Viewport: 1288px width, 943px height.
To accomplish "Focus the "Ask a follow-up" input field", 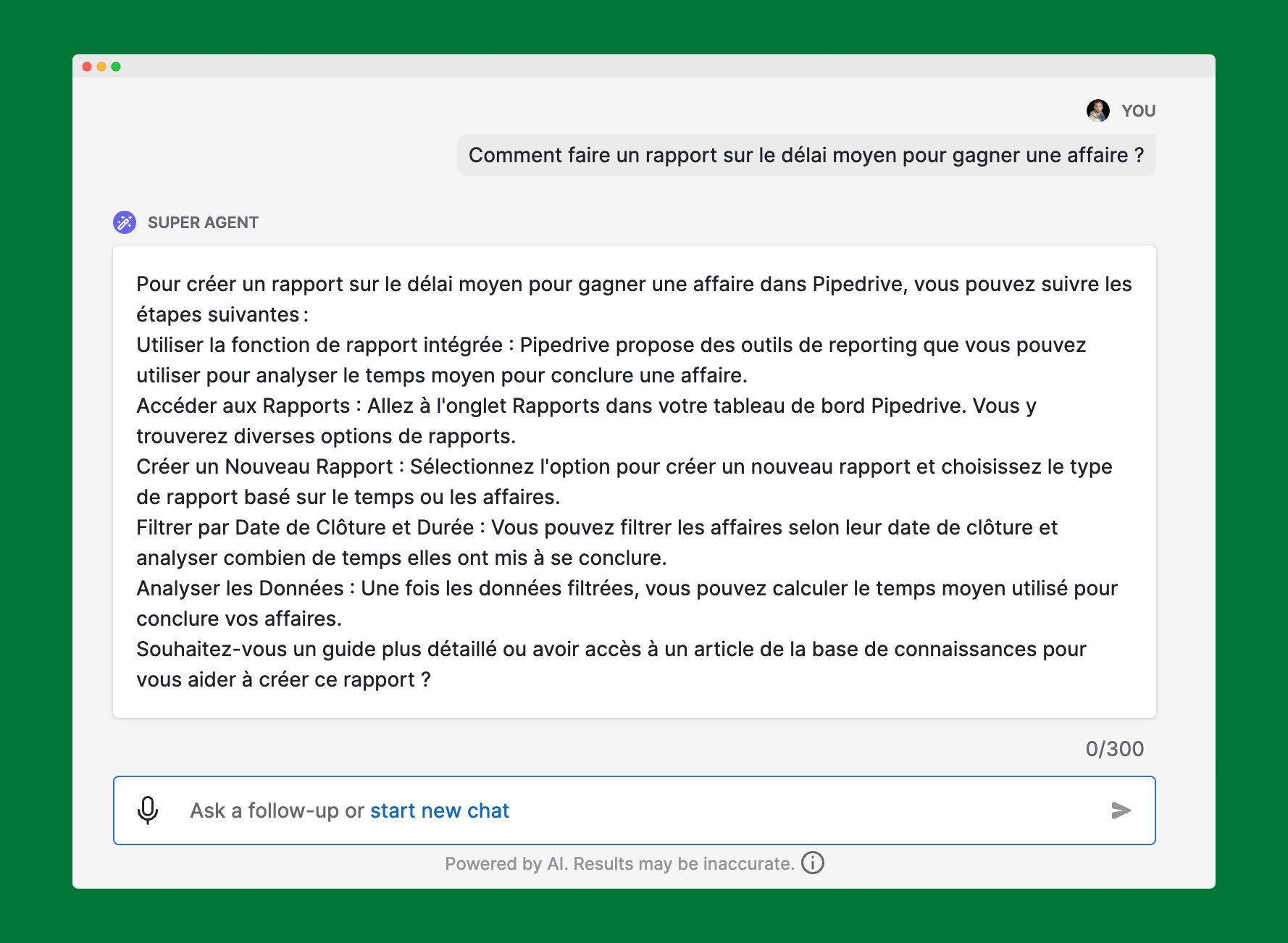I will pyautogui.click(x=635, y=810).
